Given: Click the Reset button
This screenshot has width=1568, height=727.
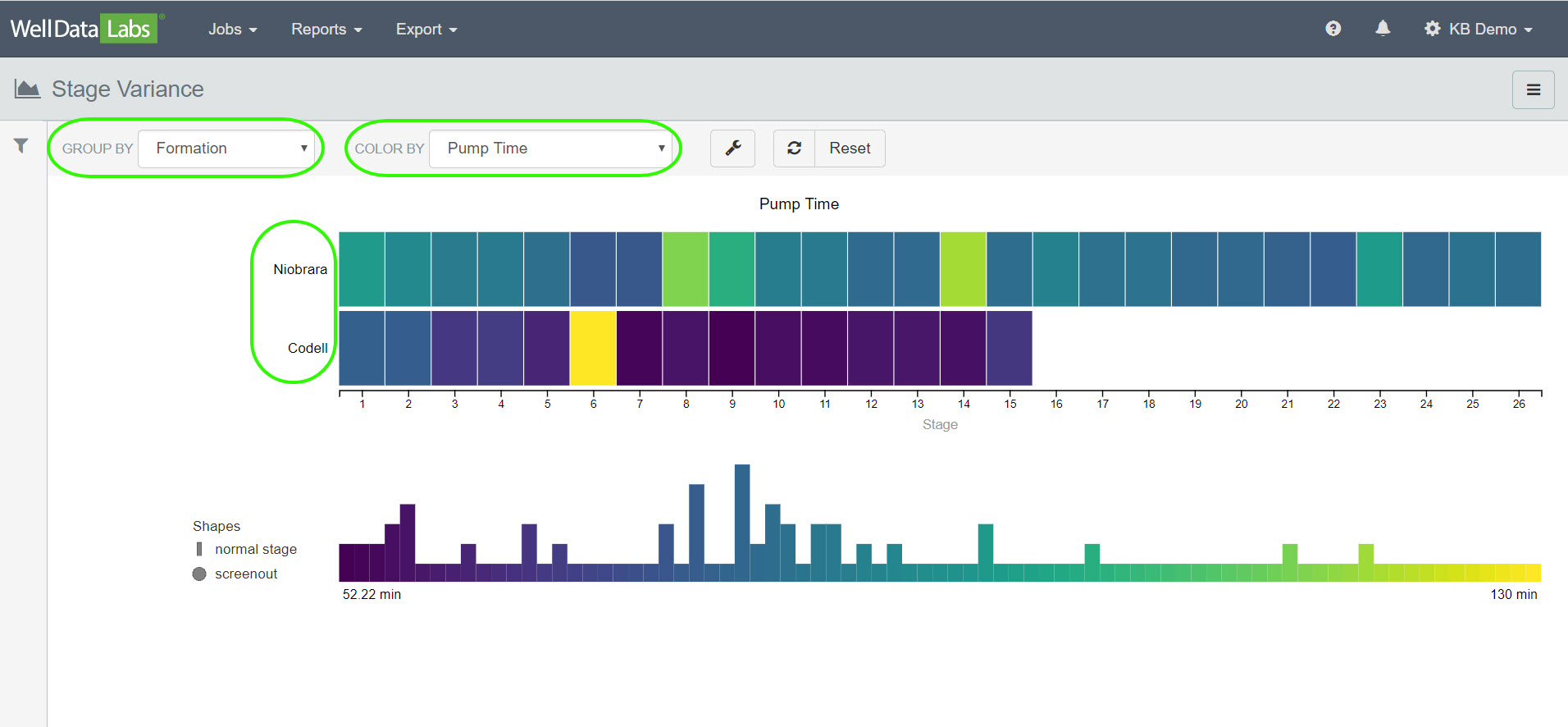Looking at the screenshot, I should [x=850, y=149].
